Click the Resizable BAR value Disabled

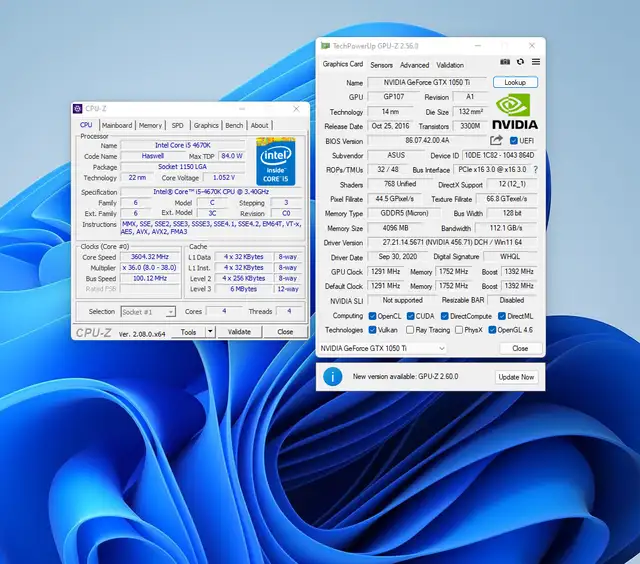pos(512,300)
